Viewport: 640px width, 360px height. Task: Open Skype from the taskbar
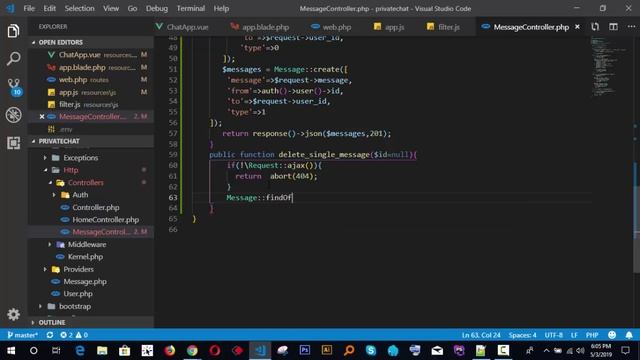click(x=371, y=351)
